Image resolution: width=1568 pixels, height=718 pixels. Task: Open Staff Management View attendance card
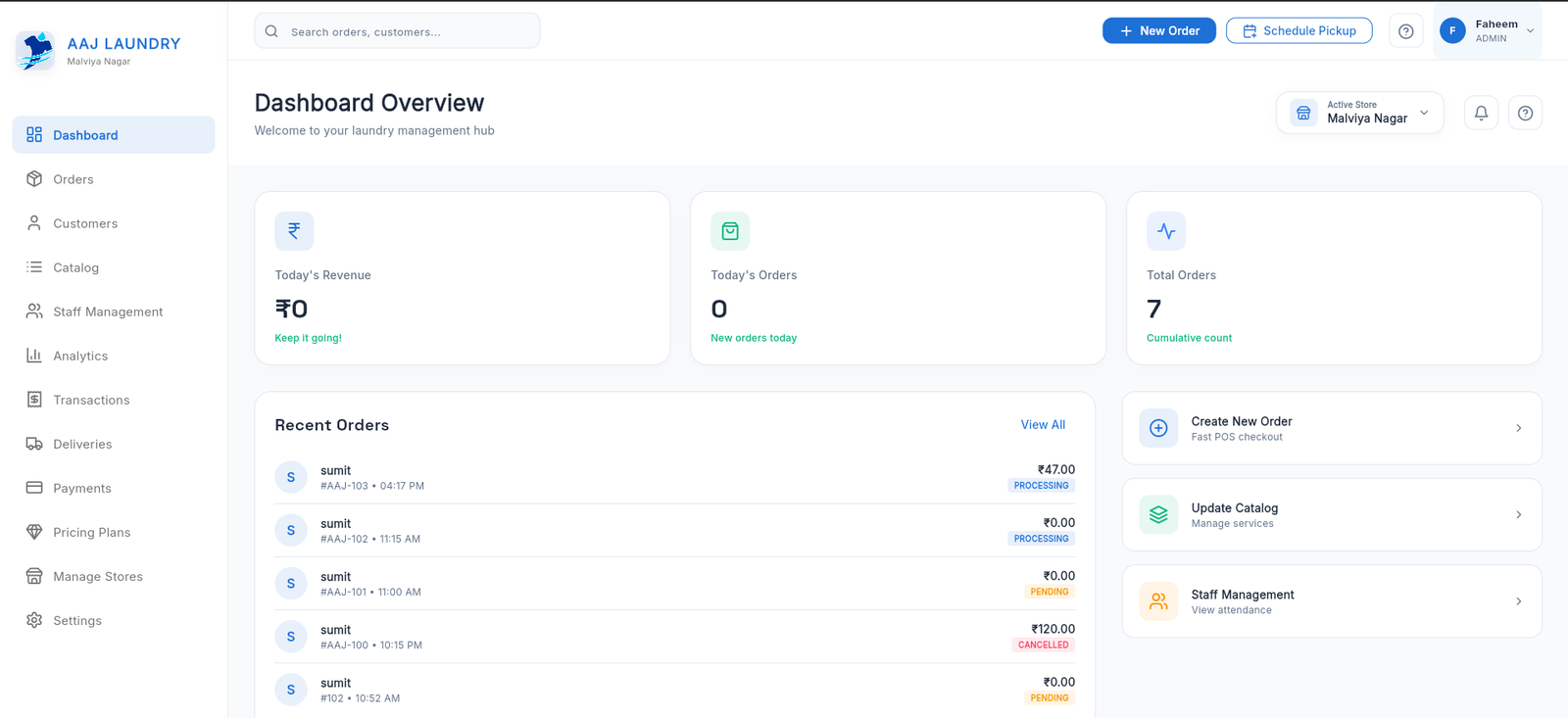[x=1332, y=601]
